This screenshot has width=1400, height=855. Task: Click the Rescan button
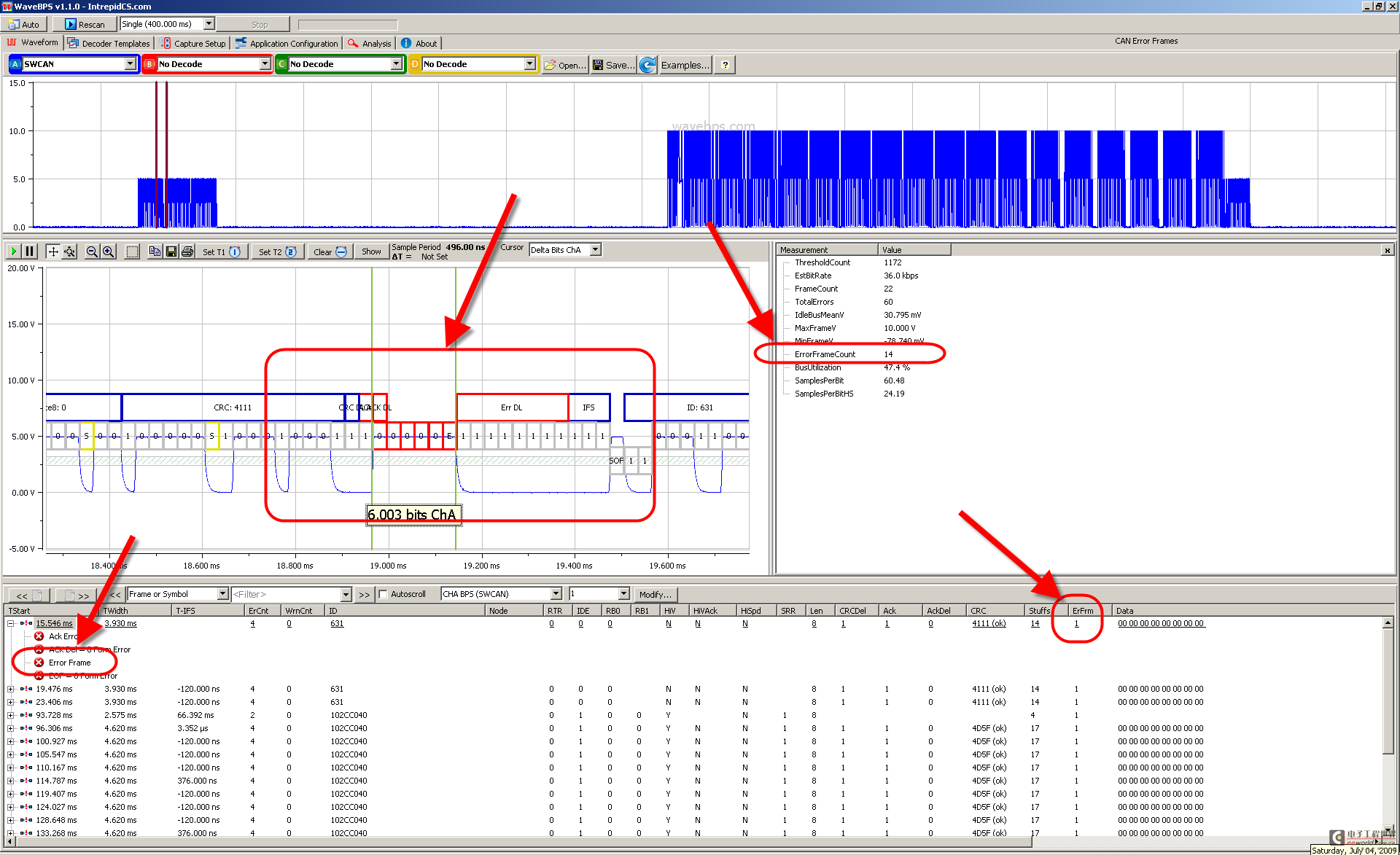pos(85,24)
